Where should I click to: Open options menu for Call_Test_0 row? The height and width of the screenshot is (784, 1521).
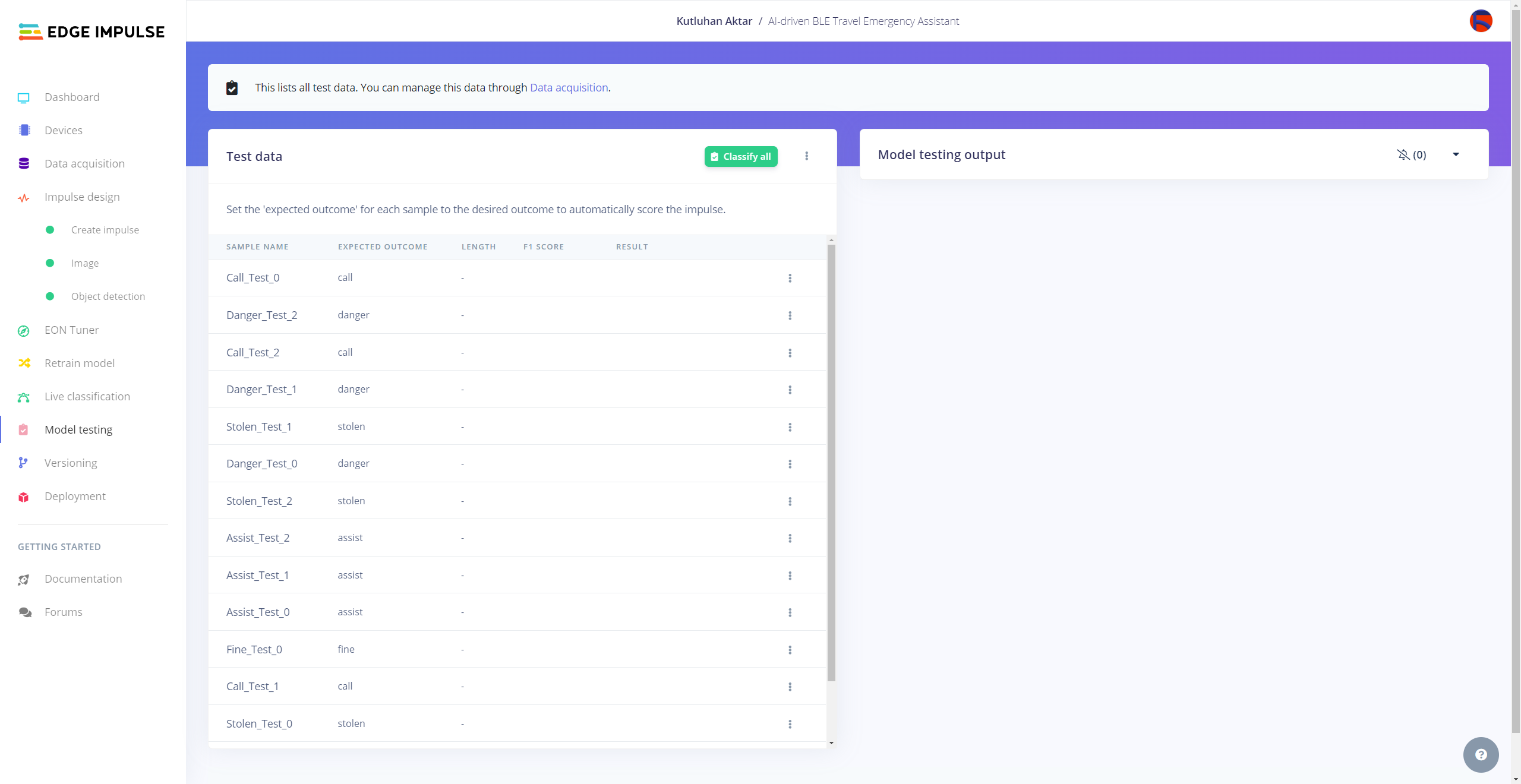790,278
